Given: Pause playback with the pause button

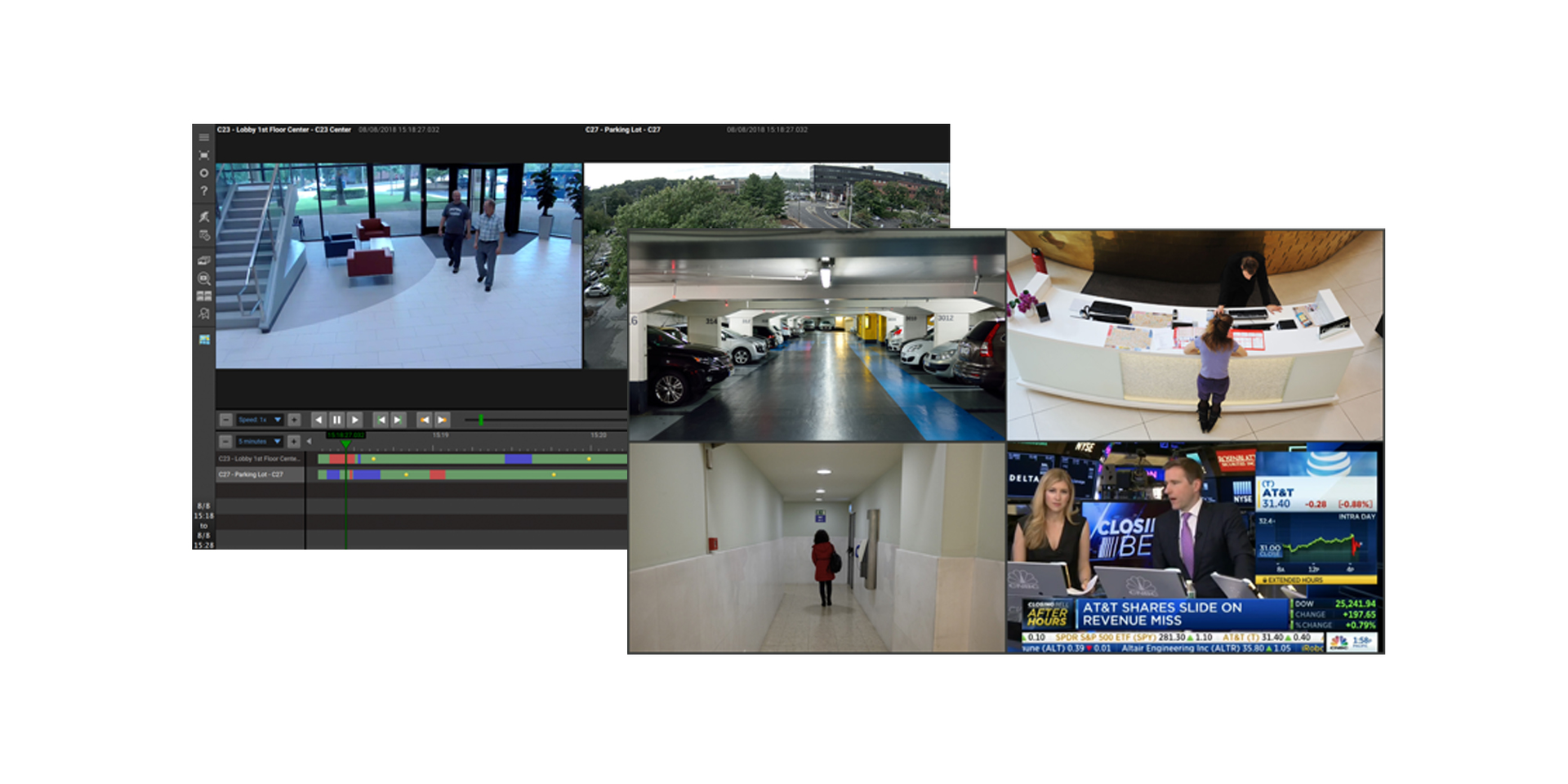Looking at the screenshot, I should [336, 419].
